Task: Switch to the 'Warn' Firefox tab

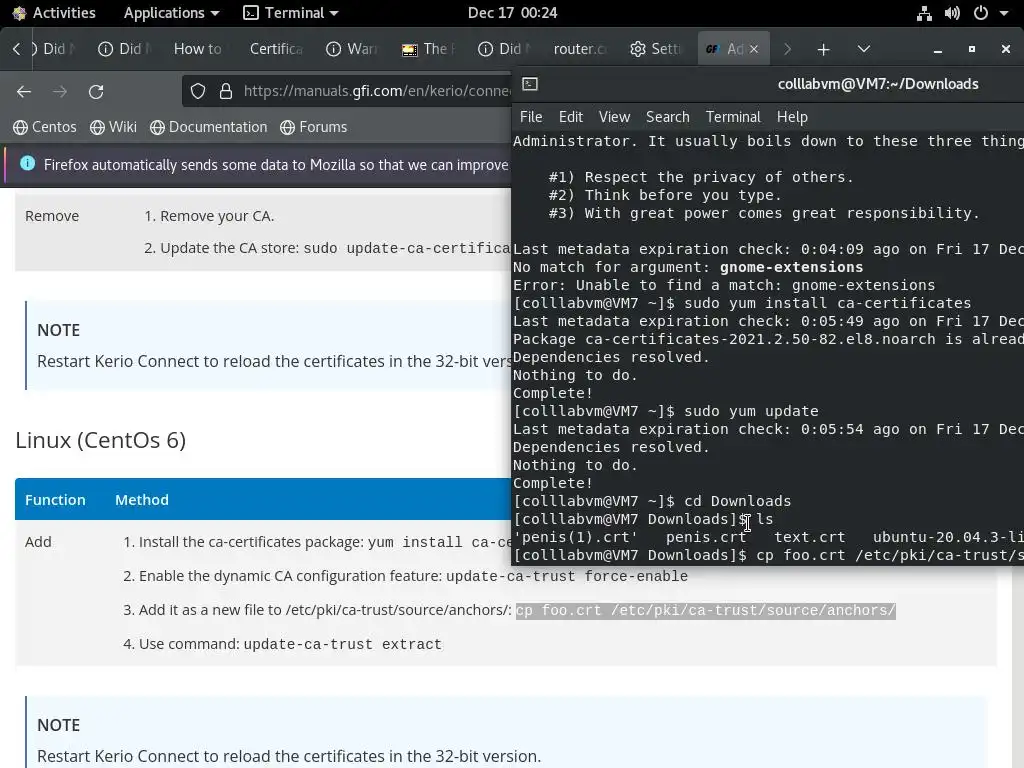Action: 353,49
